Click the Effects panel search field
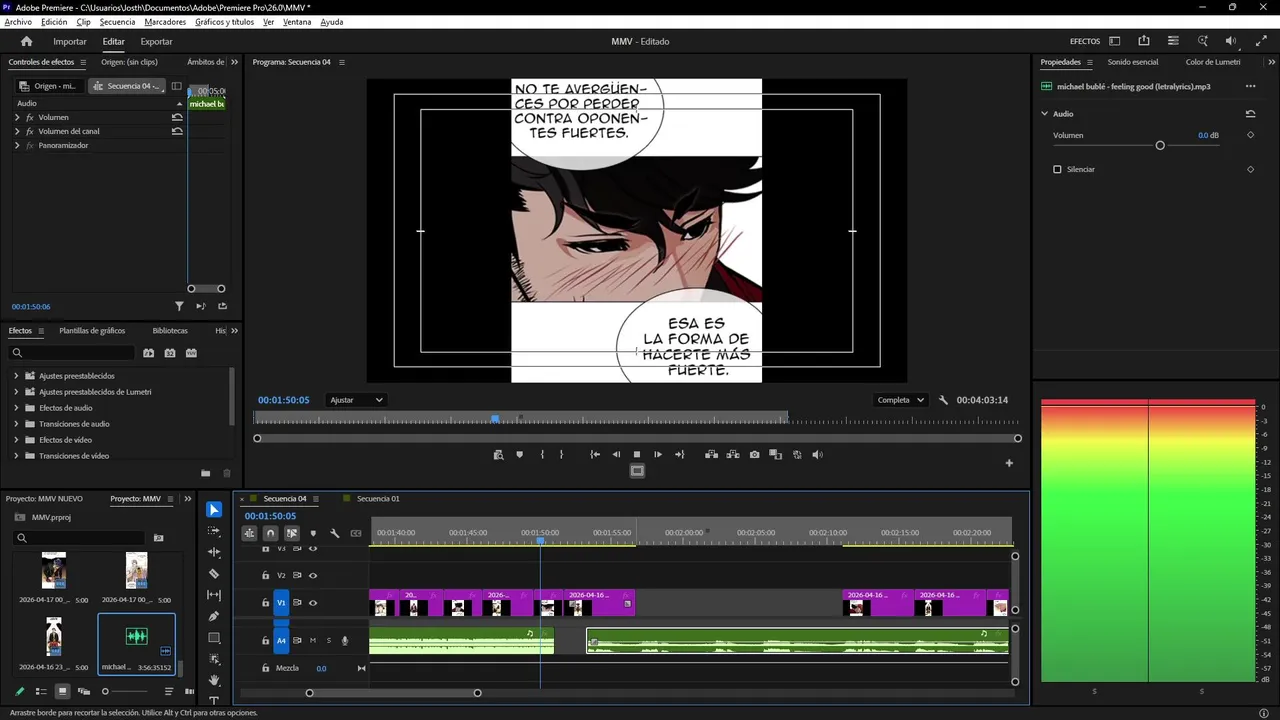The image size is (1280, 720). [72, 353]
